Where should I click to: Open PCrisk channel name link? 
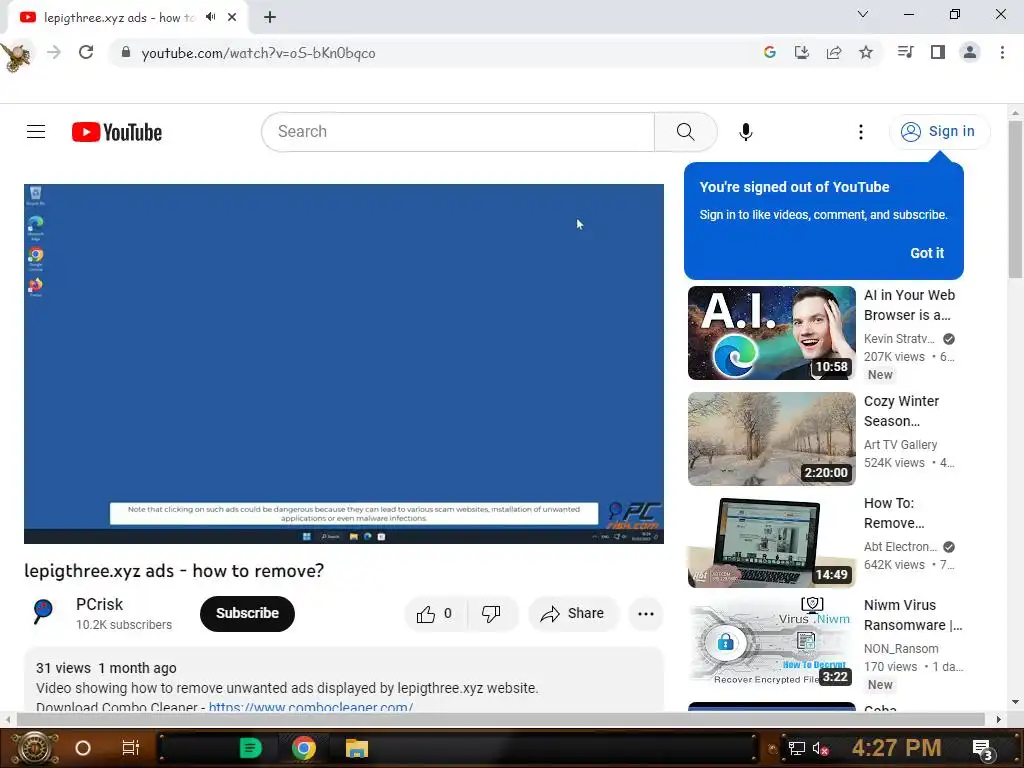point(99,605)
